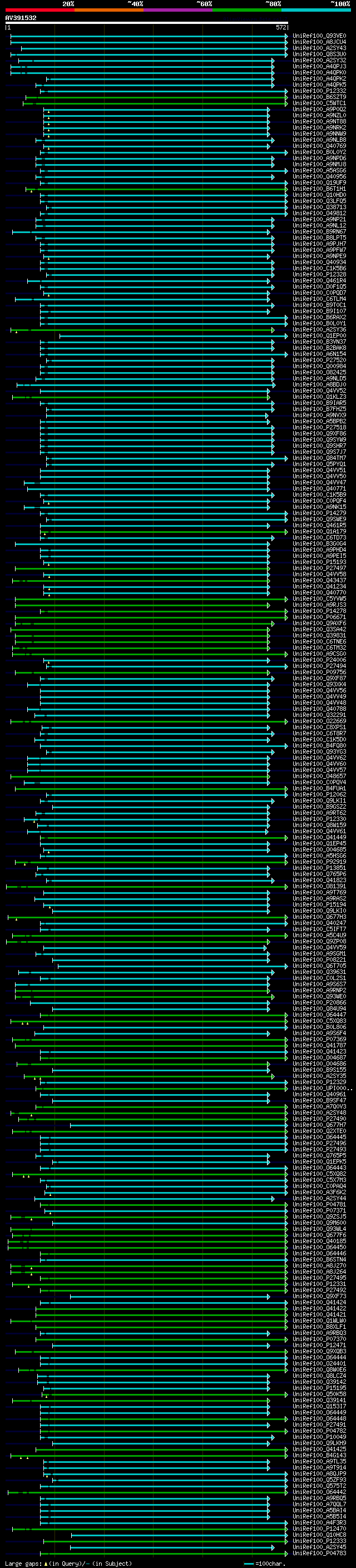
Task: Select UniRef100_A9CSG0 label
Action: (319, 654)
